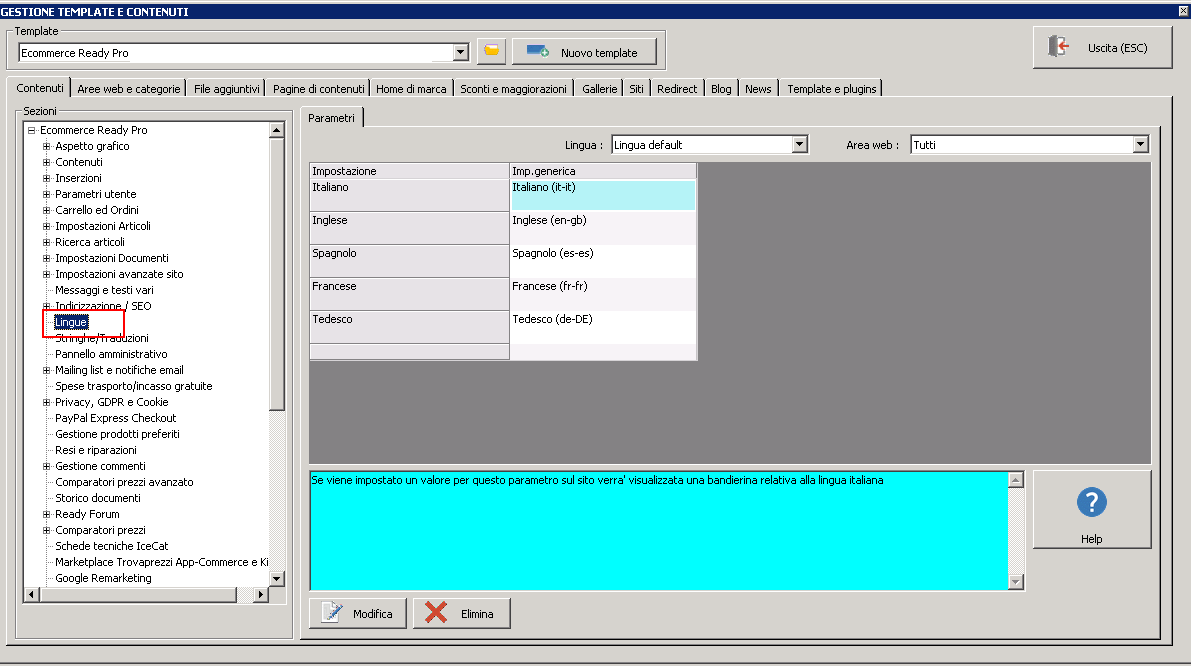Select the Lingue tree item
1191x666 pixels.
[x=71, y=322]
